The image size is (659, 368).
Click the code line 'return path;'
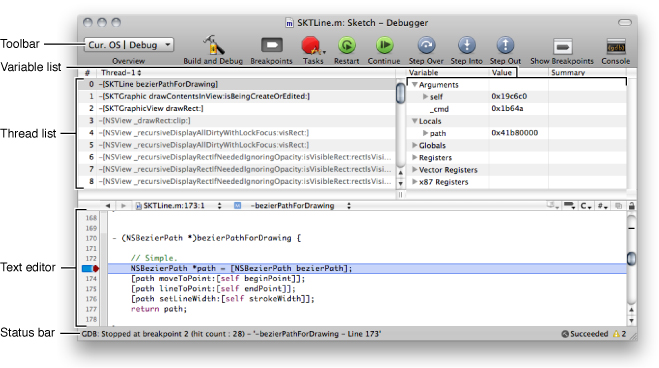[159, 309]
